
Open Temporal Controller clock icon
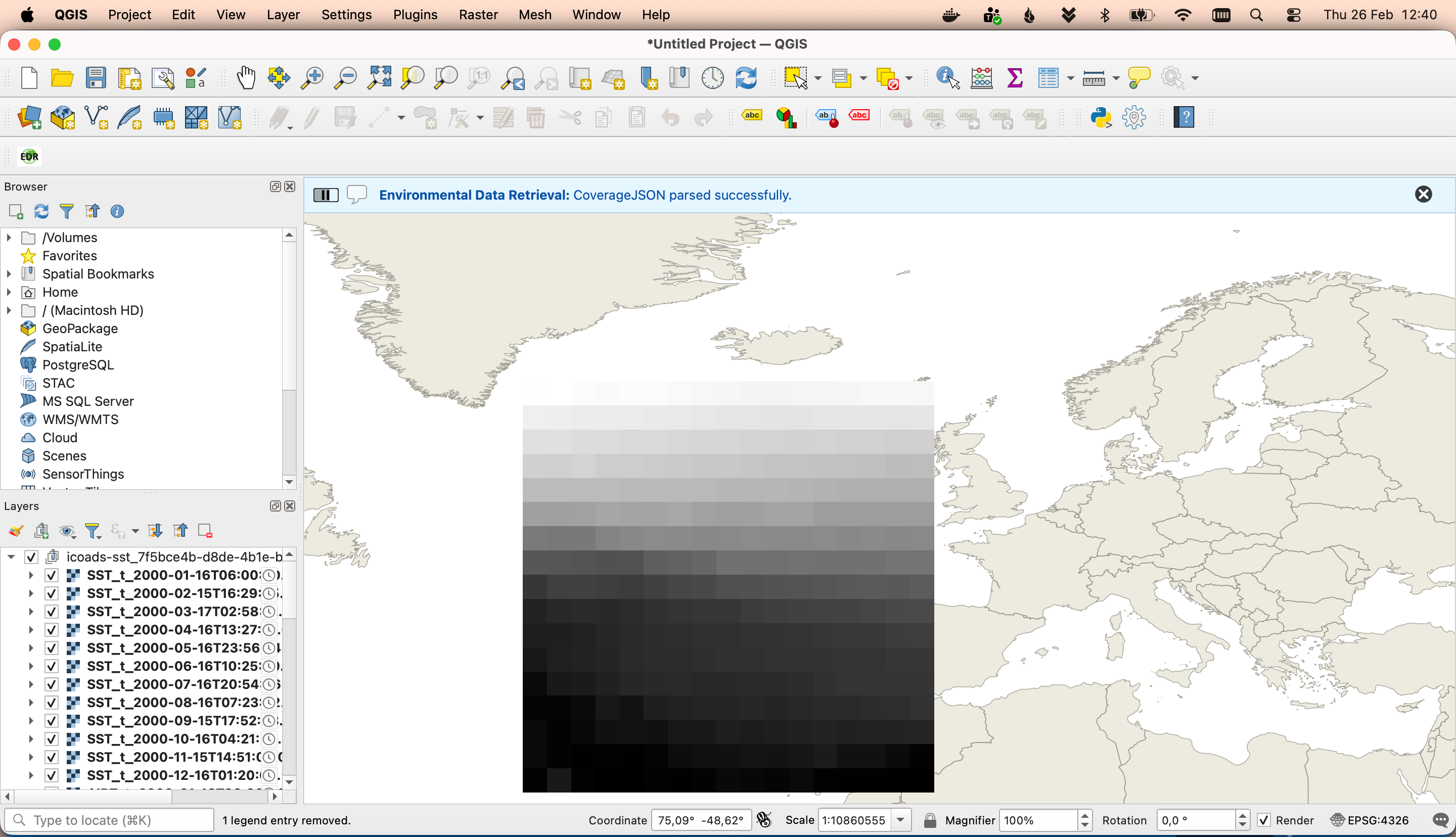point(712,78)
